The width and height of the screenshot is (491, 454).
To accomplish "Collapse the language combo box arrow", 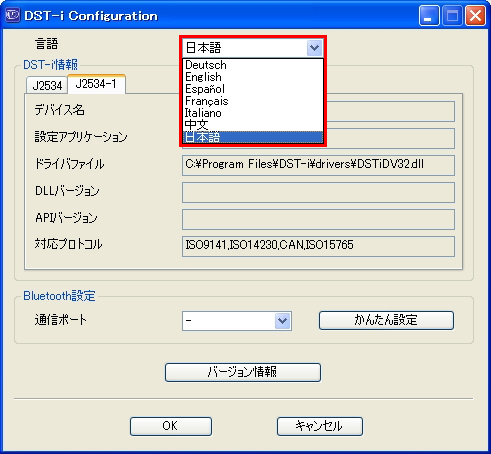I will [314, 48].
